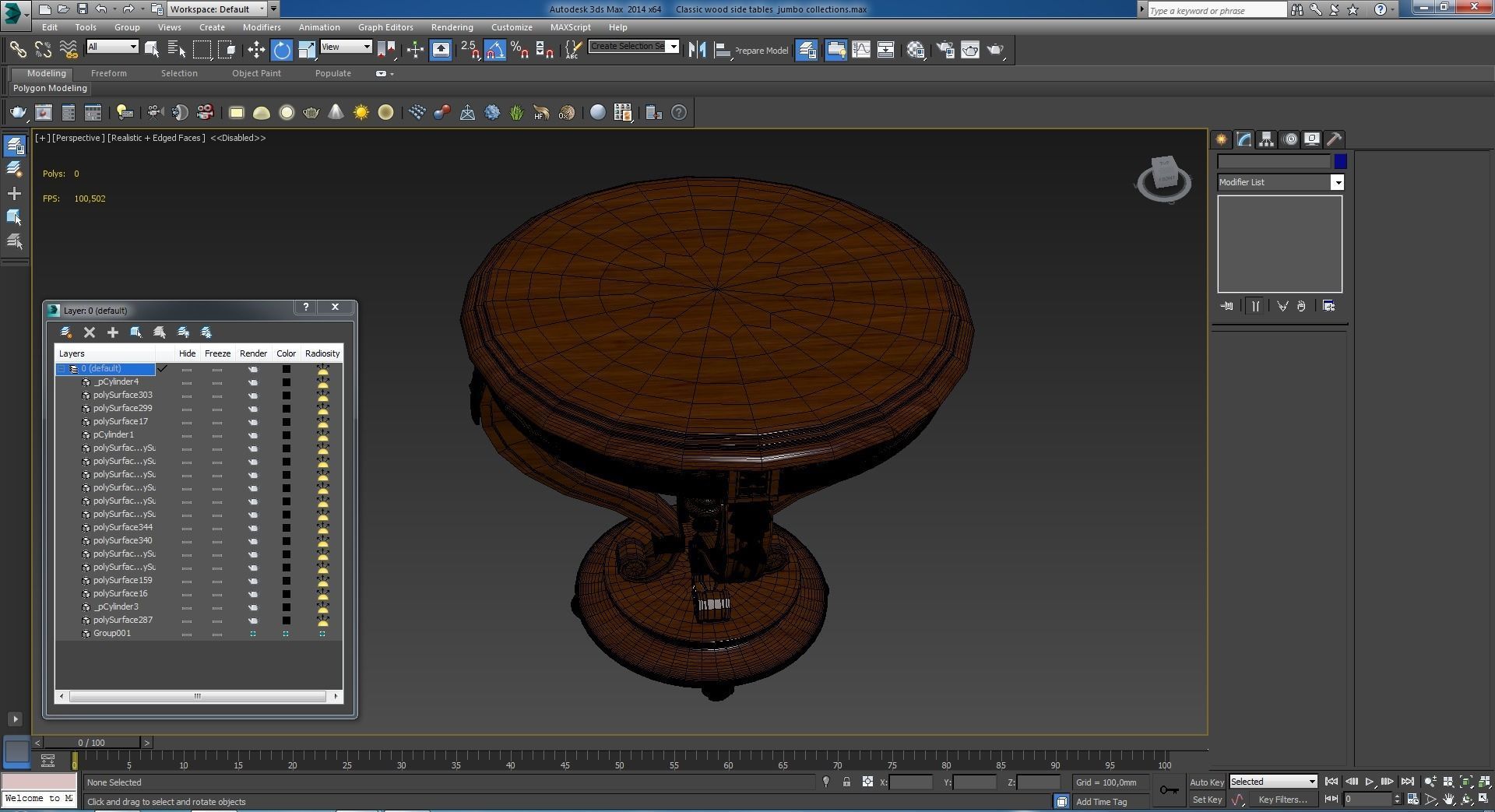
Task: Open Select by Name dialog
Action: pos(177,50)
